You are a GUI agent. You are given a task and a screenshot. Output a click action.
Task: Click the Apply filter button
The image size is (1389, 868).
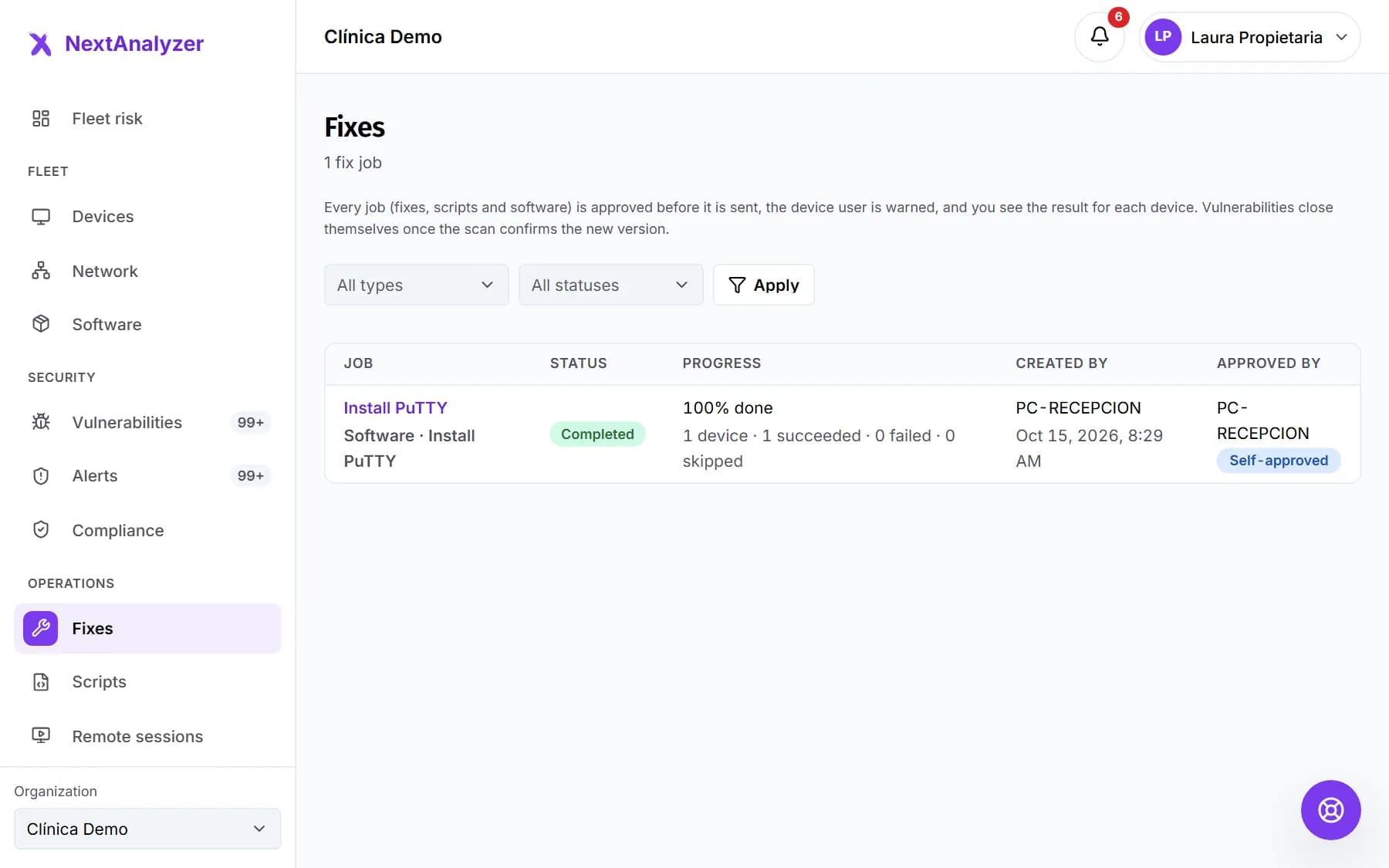click(763, 285)
